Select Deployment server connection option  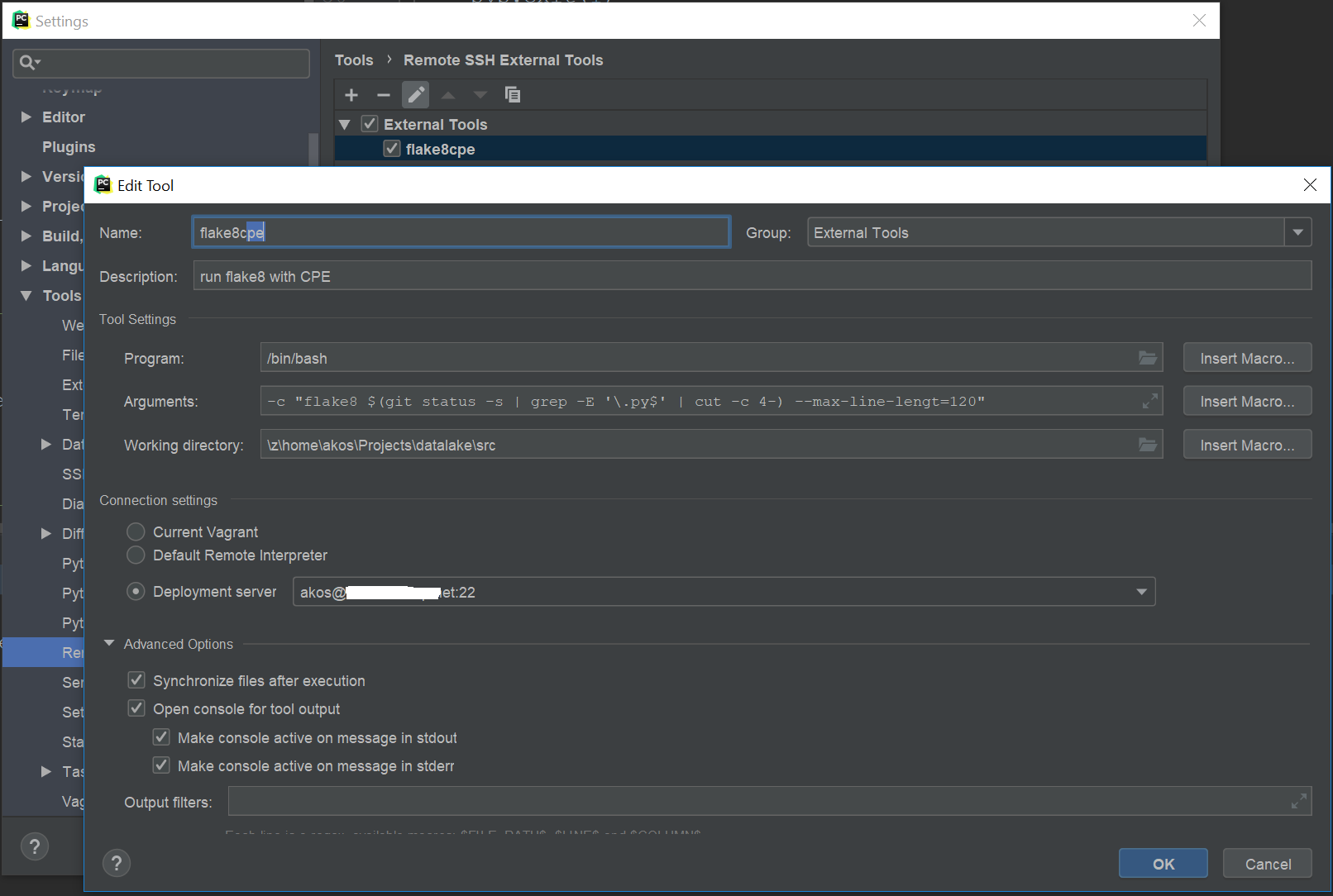pos(136,592)
